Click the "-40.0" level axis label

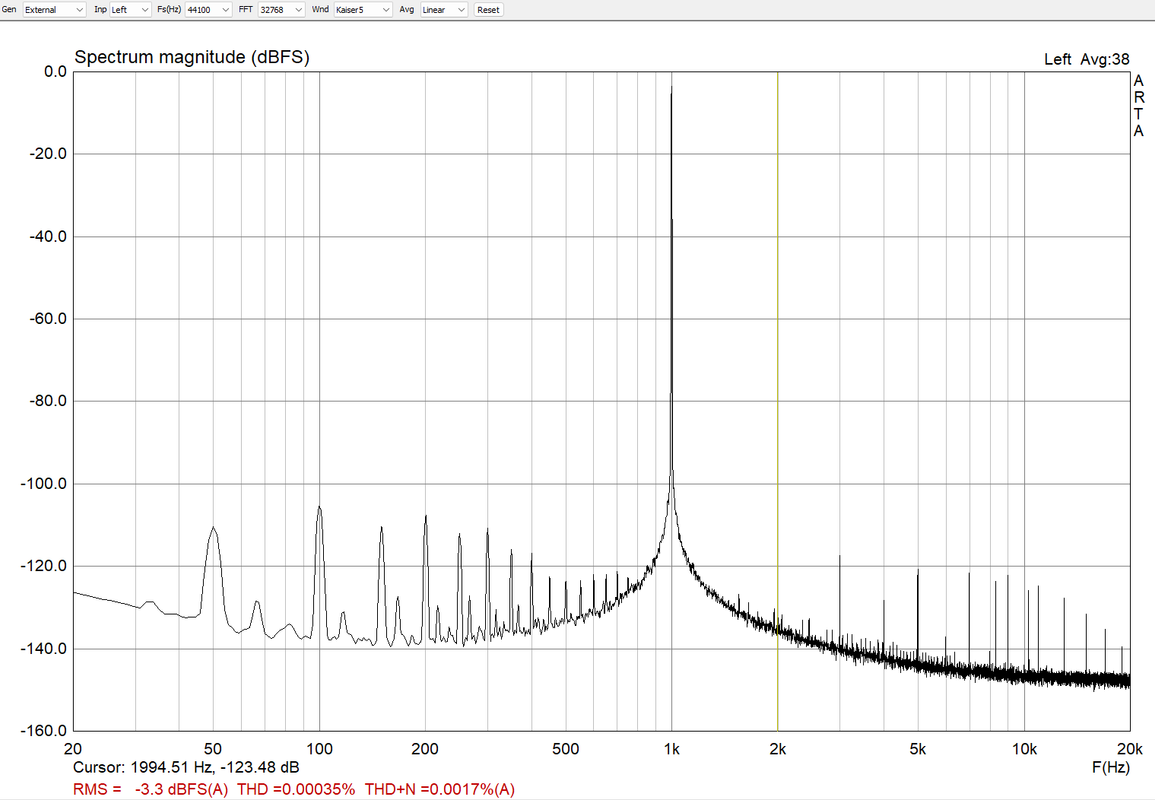[48, 236]
